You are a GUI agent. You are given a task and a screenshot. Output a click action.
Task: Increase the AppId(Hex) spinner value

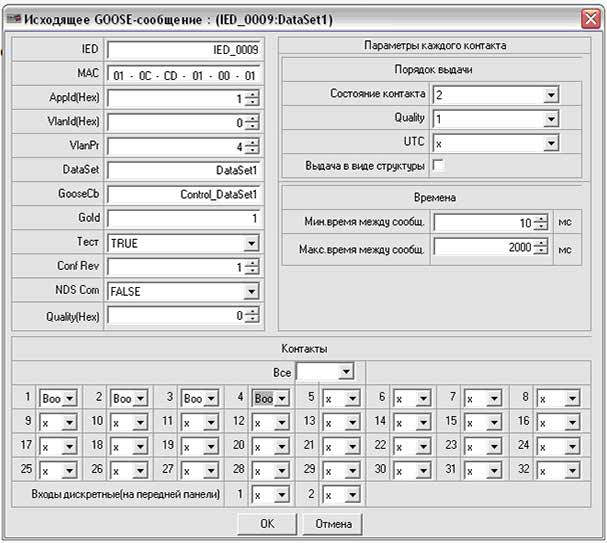click(x=252, y=94)
